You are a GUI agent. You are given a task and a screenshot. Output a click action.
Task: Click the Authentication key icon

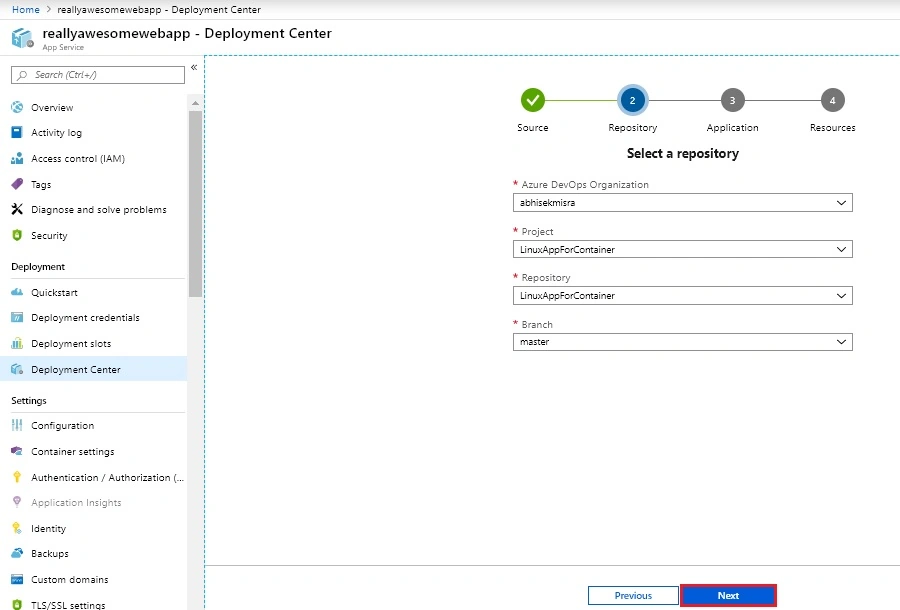17,477
